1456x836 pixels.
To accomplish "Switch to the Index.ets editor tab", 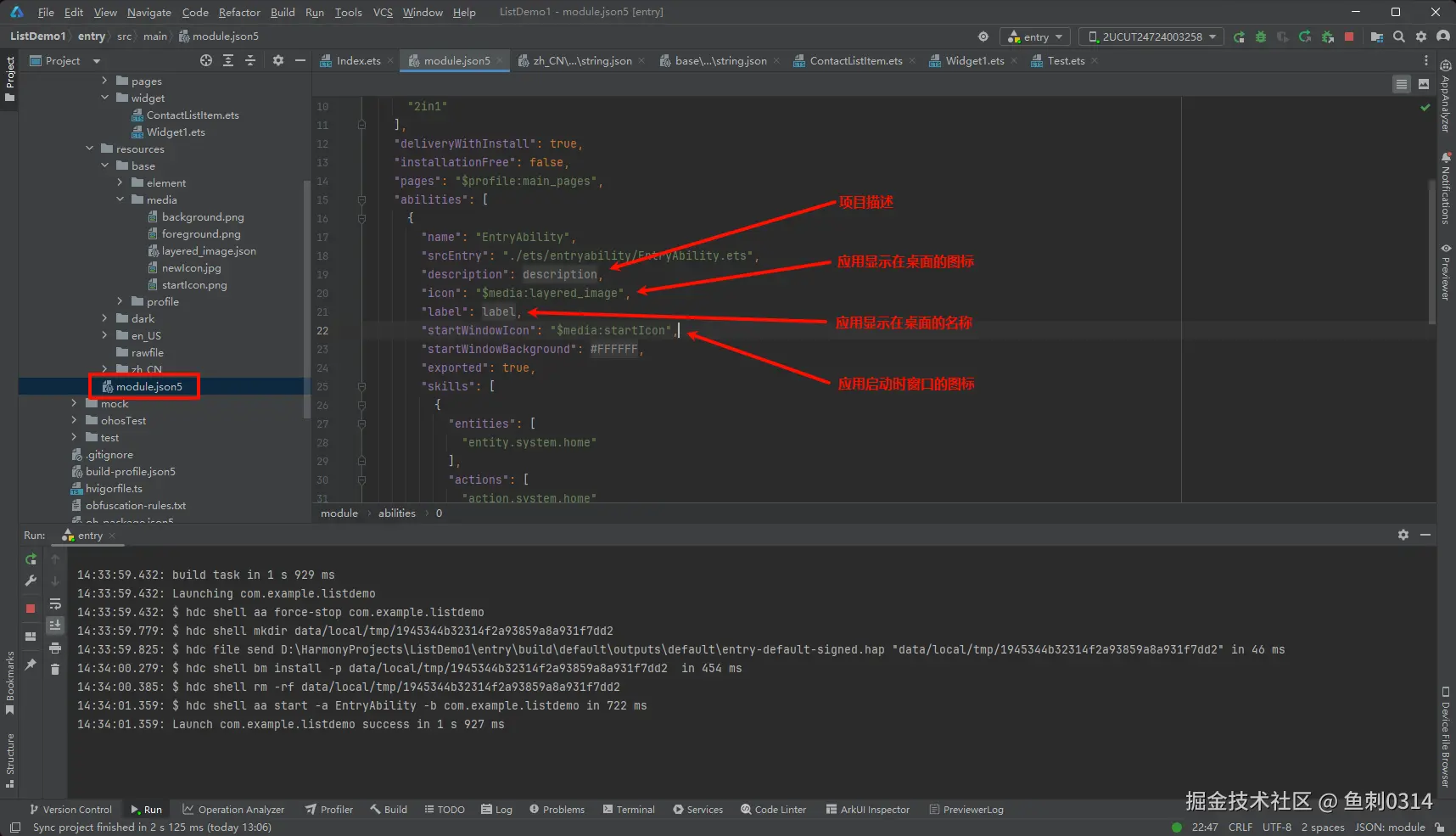I will (x=358, y=60).
